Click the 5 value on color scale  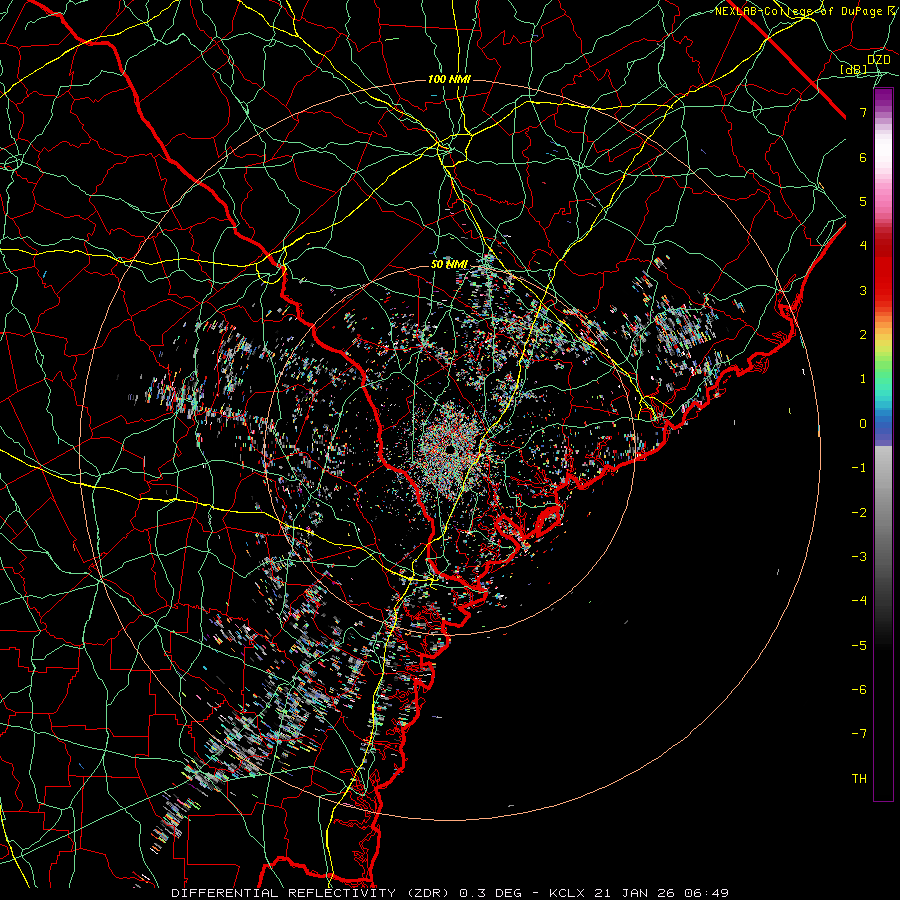(863, 201)
